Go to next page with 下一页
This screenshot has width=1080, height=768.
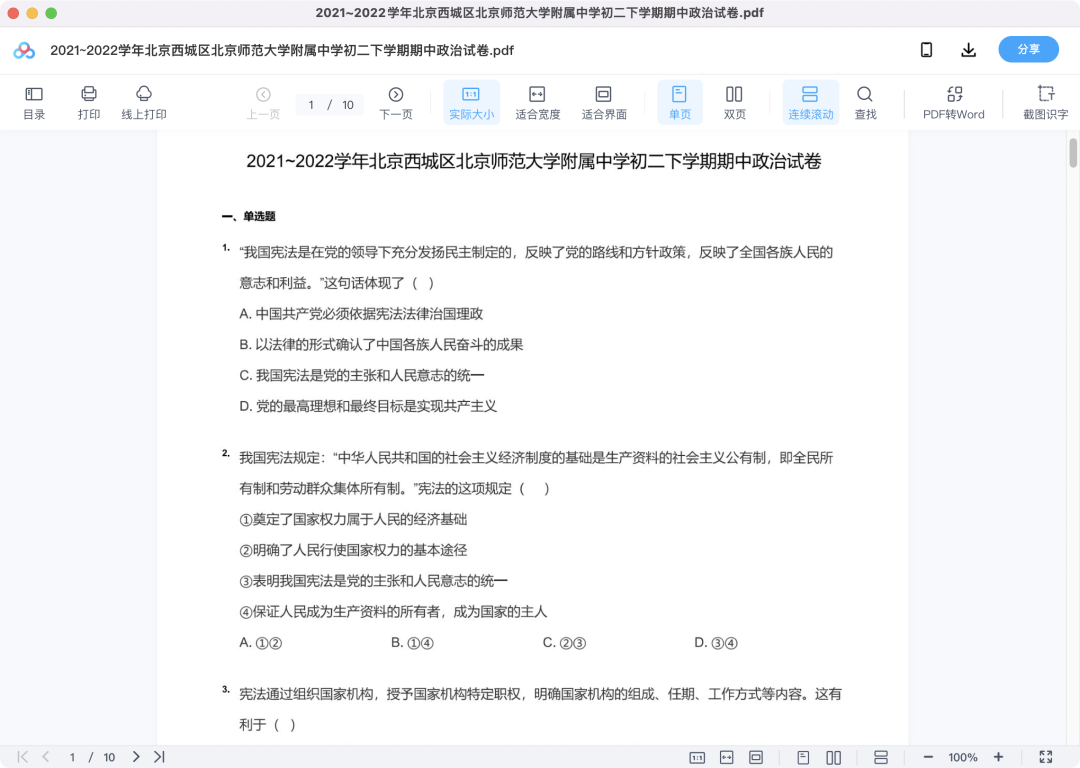[396, 103]
